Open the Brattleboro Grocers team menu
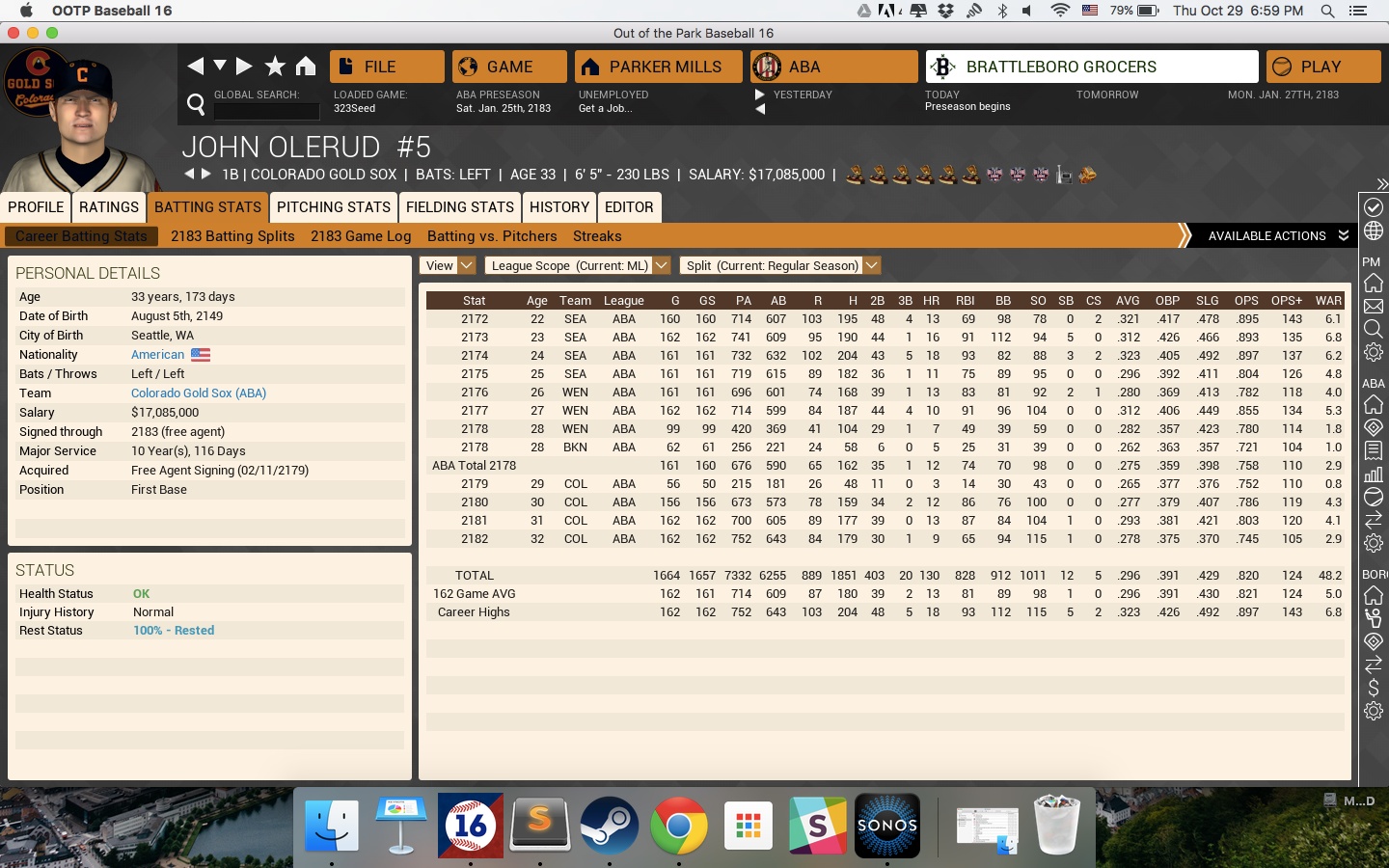This screenshot has height=868, width=1389. [1092, 67]
